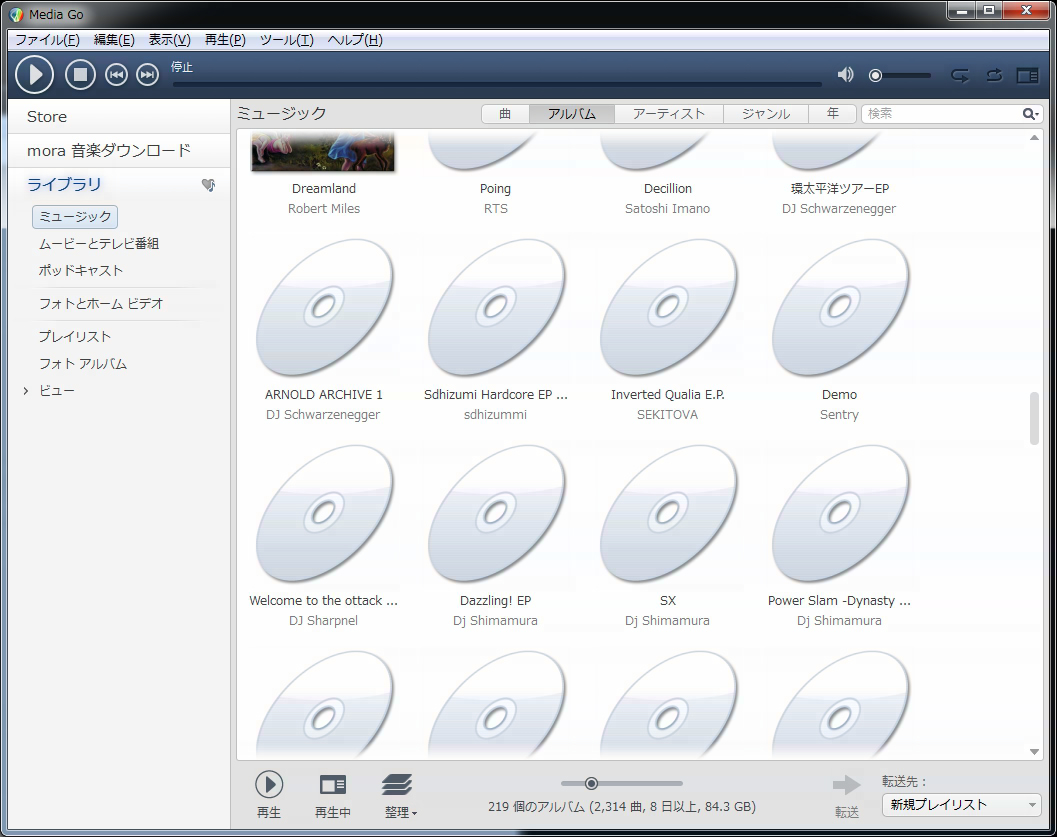Skip to next track
1057x837 pixels.
point(148,75)
